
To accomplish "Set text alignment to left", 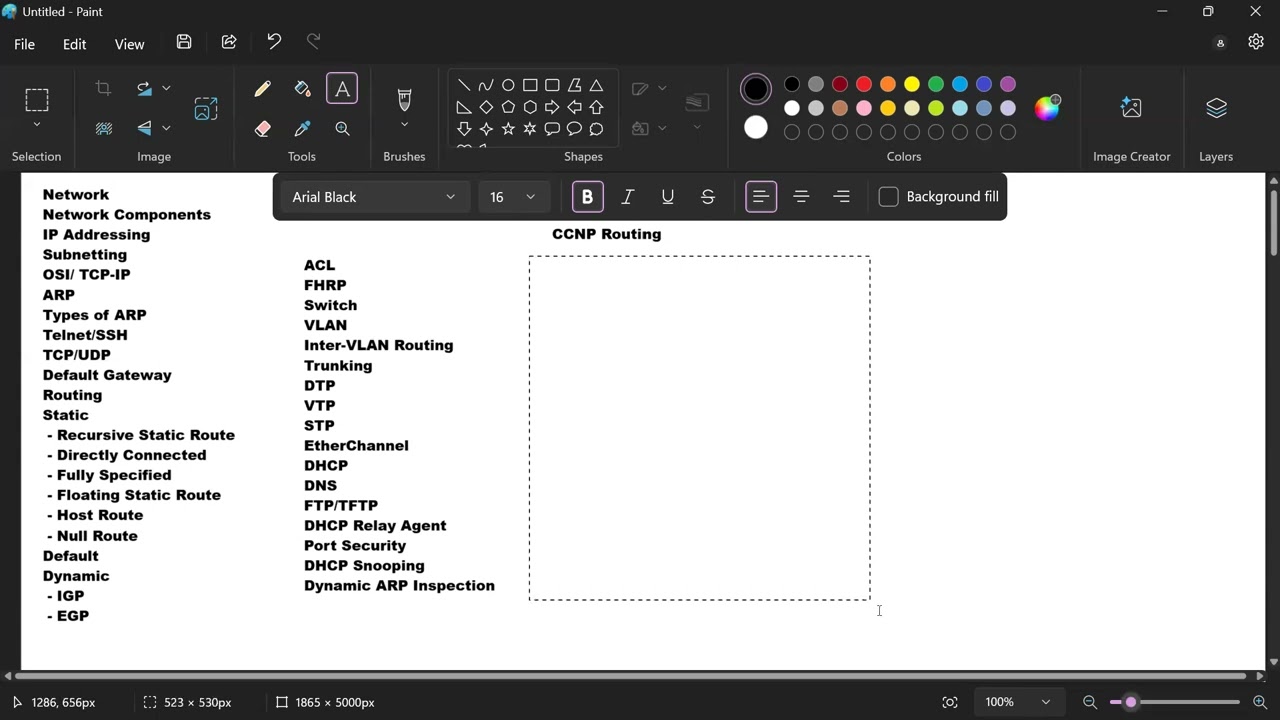I will coord(762,197).
